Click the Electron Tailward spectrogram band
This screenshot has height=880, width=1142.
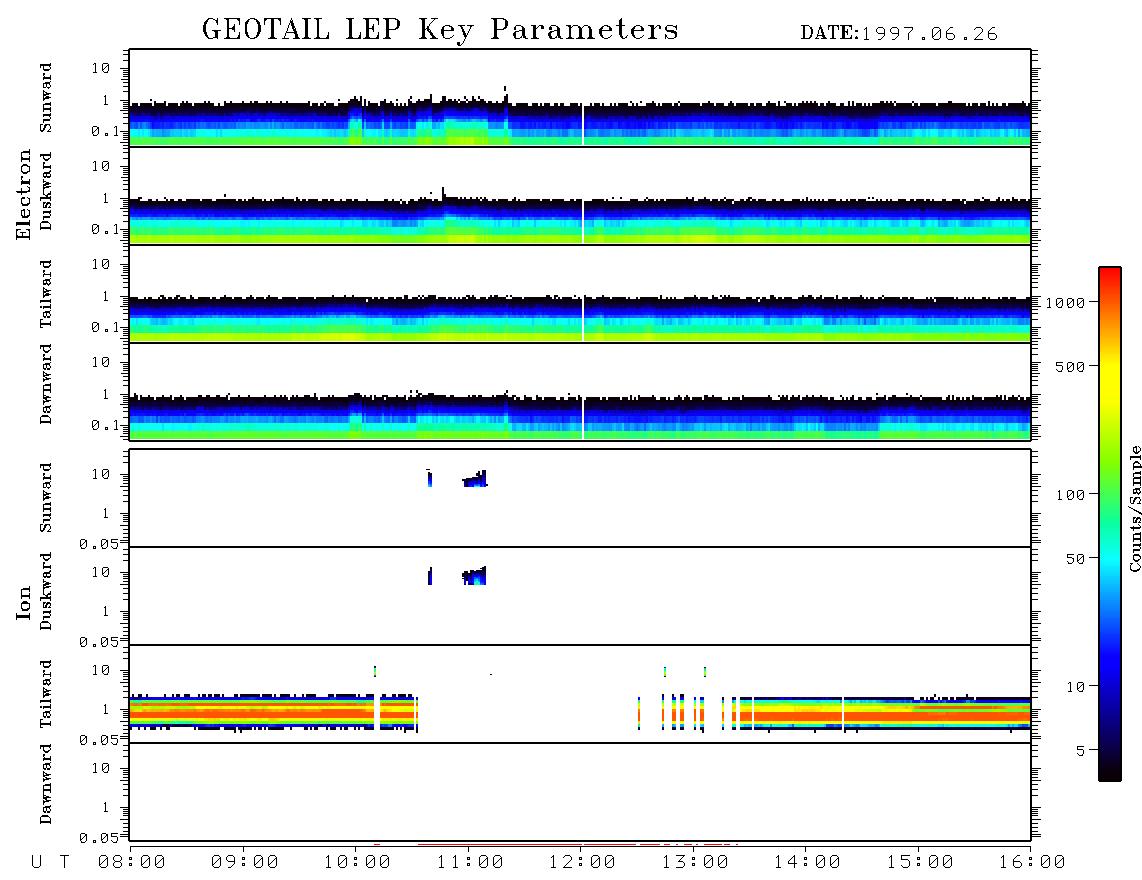point(580,318)
